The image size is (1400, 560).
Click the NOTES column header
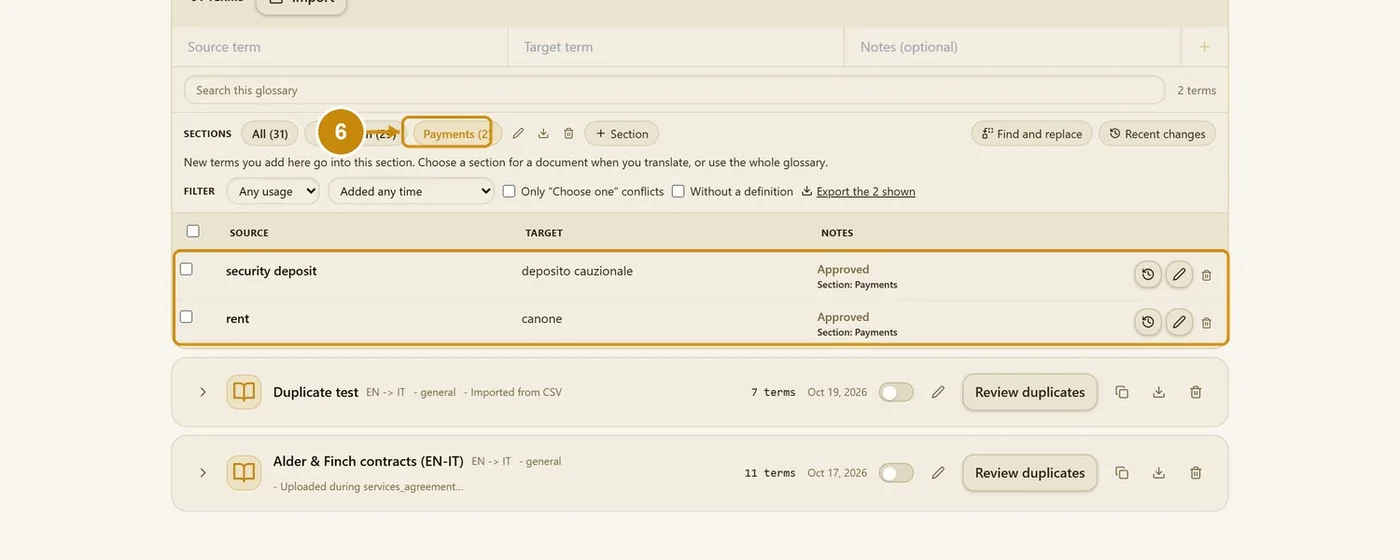(x=837, y=233)
